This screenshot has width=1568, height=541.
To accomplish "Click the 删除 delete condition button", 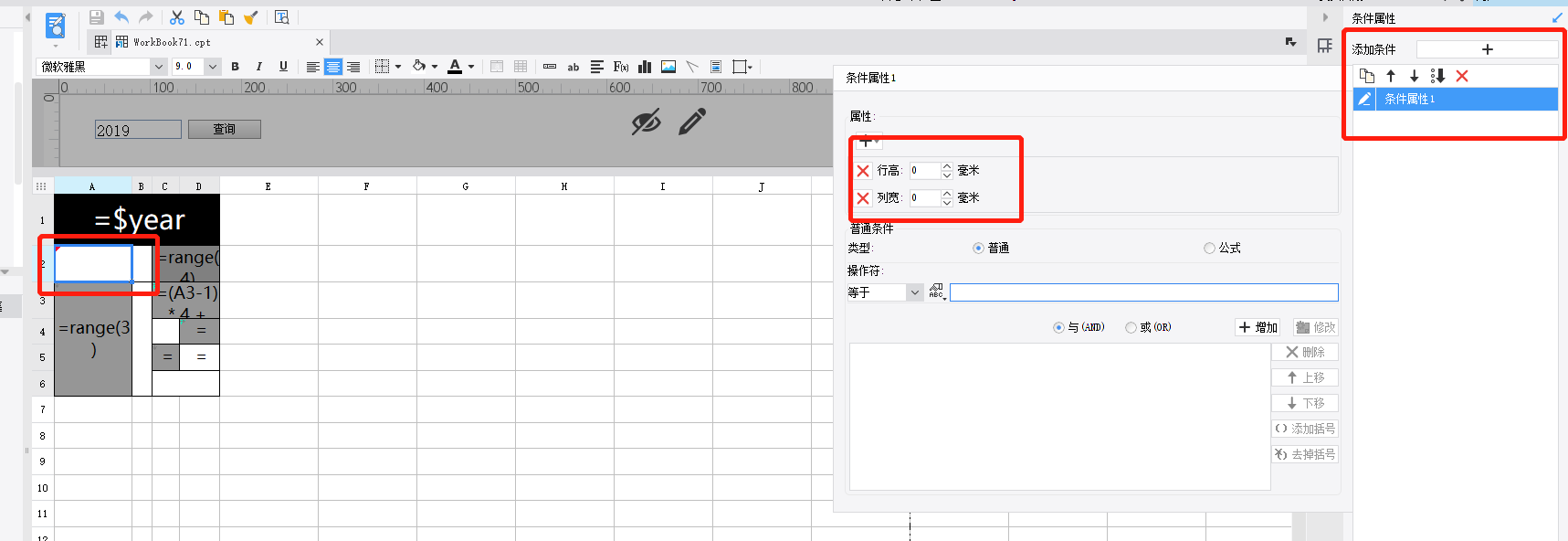I will 1305,352.
